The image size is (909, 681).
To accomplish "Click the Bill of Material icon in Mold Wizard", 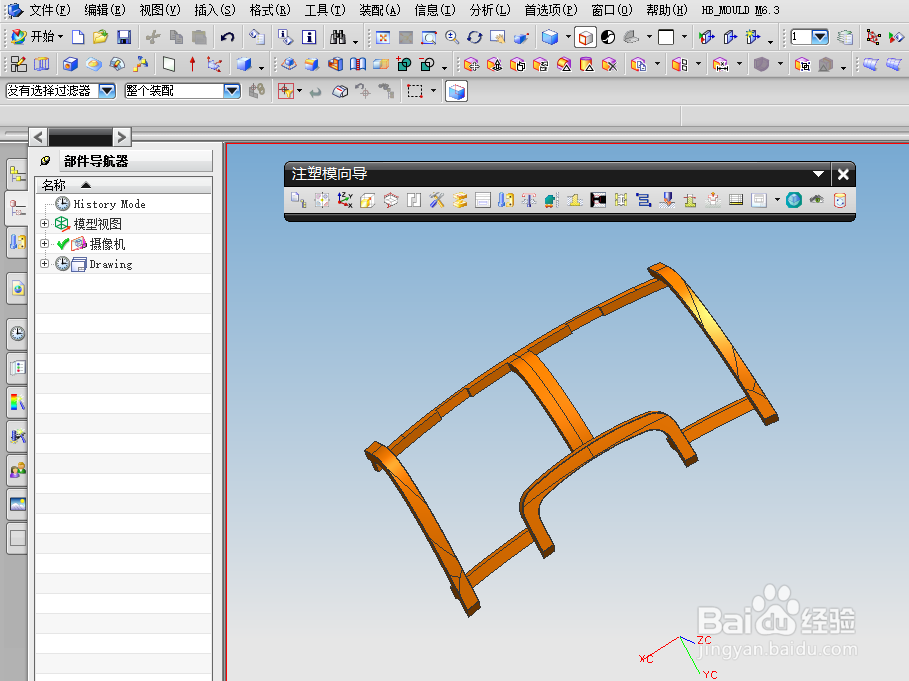I will (736, 201).
